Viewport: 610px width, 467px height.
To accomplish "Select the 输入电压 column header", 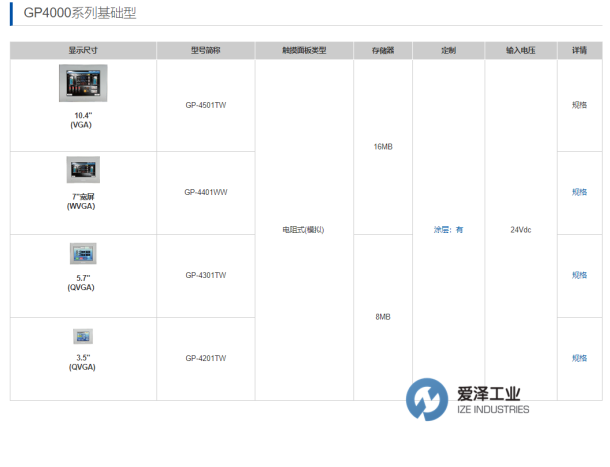I will [520, 50].
